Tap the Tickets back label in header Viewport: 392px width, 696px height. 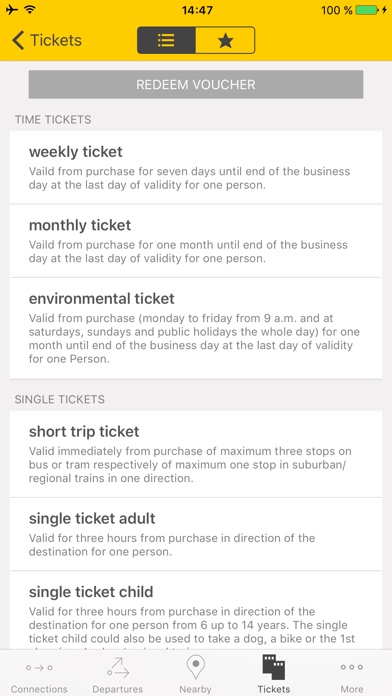coord(56,40)
